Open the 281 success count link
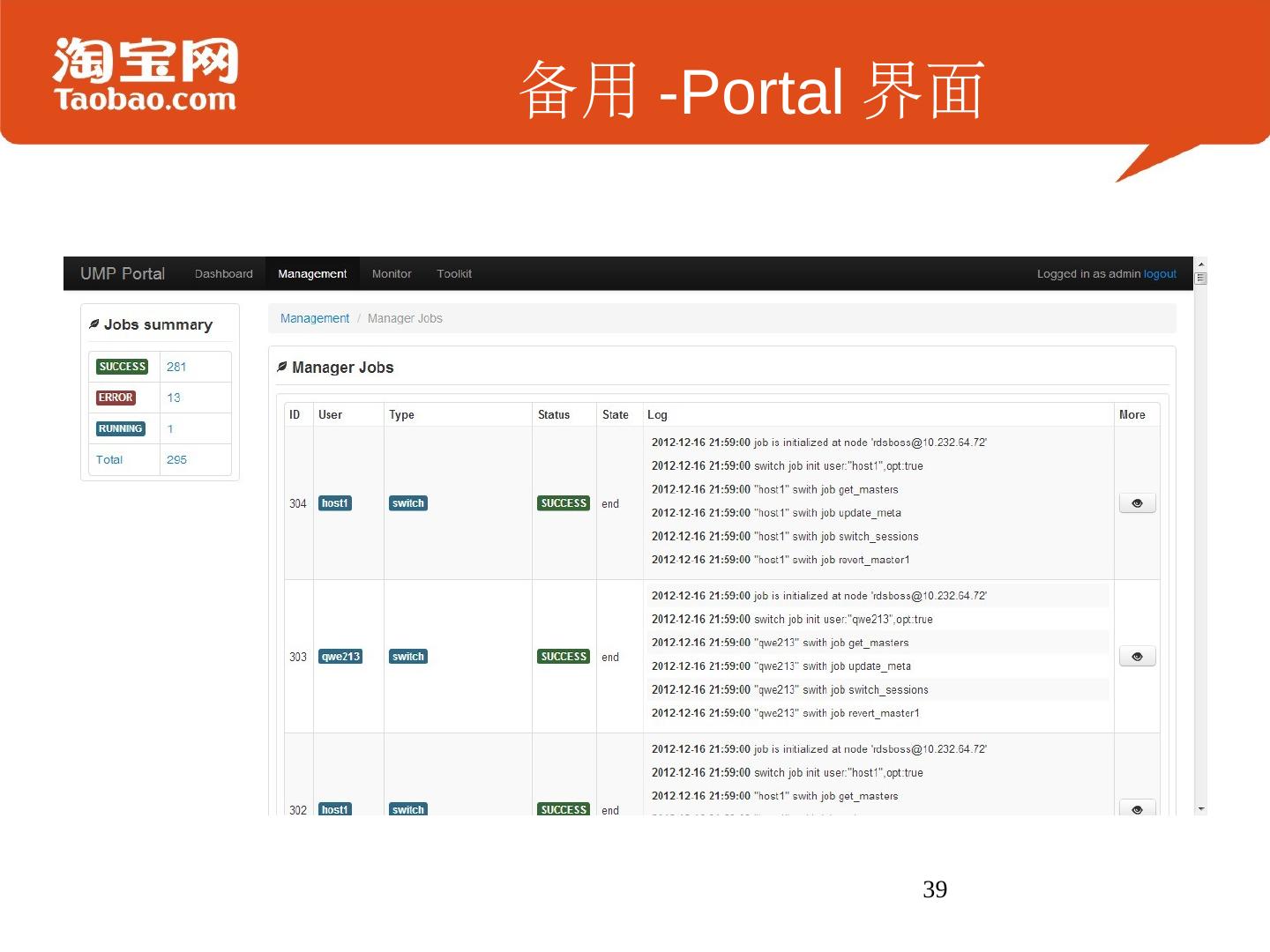This screenshot has width=1270, height=952. pyautogui.click(x=176, y=367)
